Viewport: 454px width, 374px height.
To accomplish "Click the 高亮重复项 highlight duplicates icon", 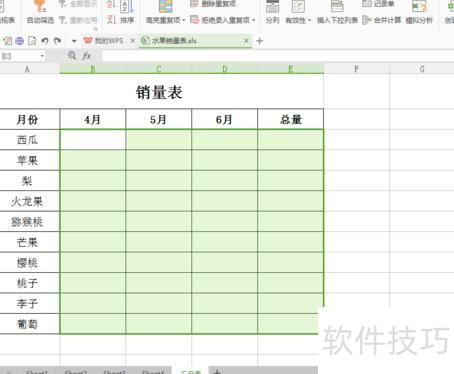I will click(x=165, y=7).
